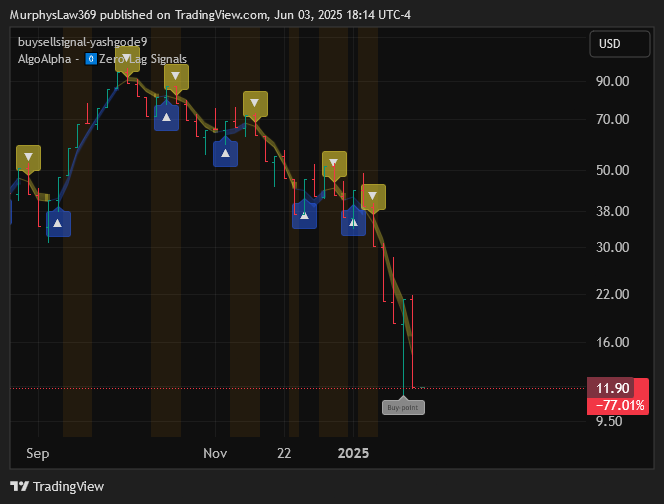The width and height of the screenshot is (664, 504).
Task: Click the yellow sell marker near 50.00 level
Action: pos(334,164)
